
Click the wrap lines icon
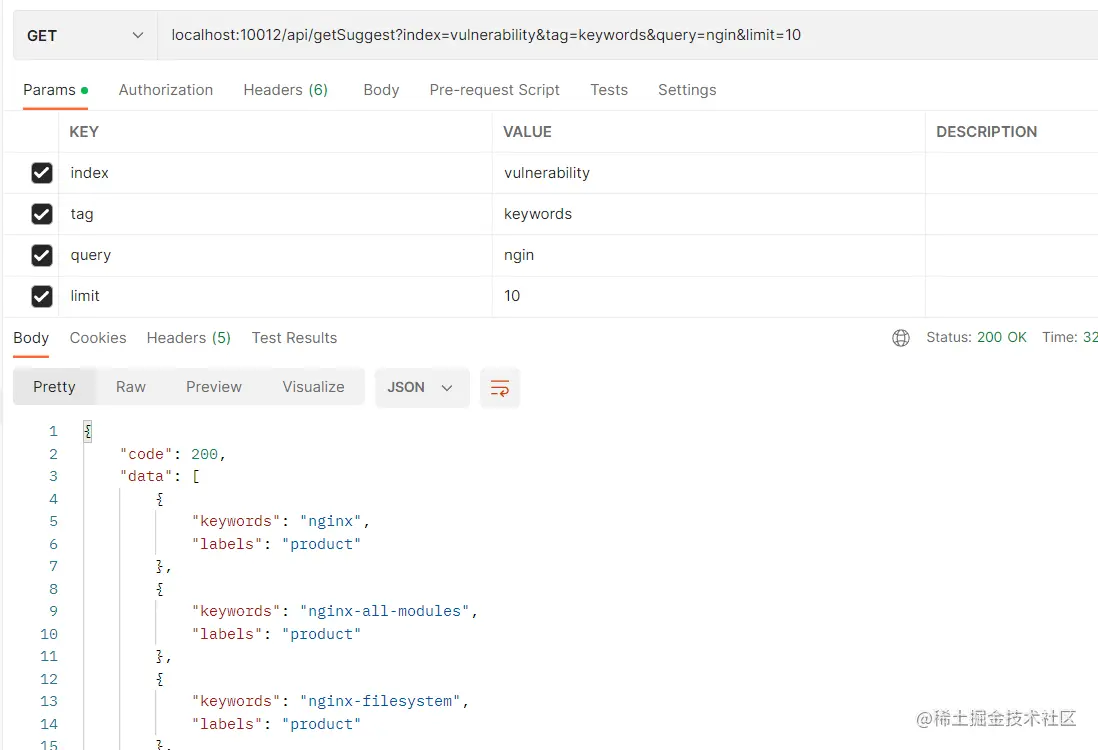tap(500, 388)
